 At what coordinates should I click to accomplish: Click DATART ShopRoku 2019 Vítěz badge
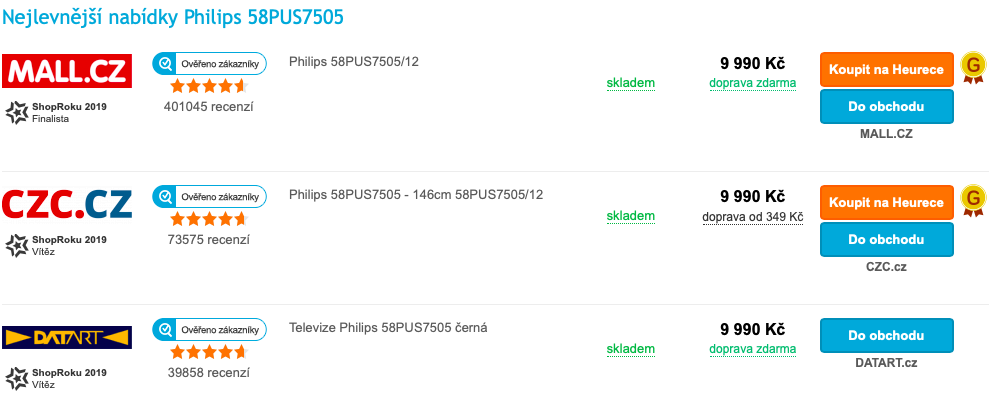click(57, 378)
